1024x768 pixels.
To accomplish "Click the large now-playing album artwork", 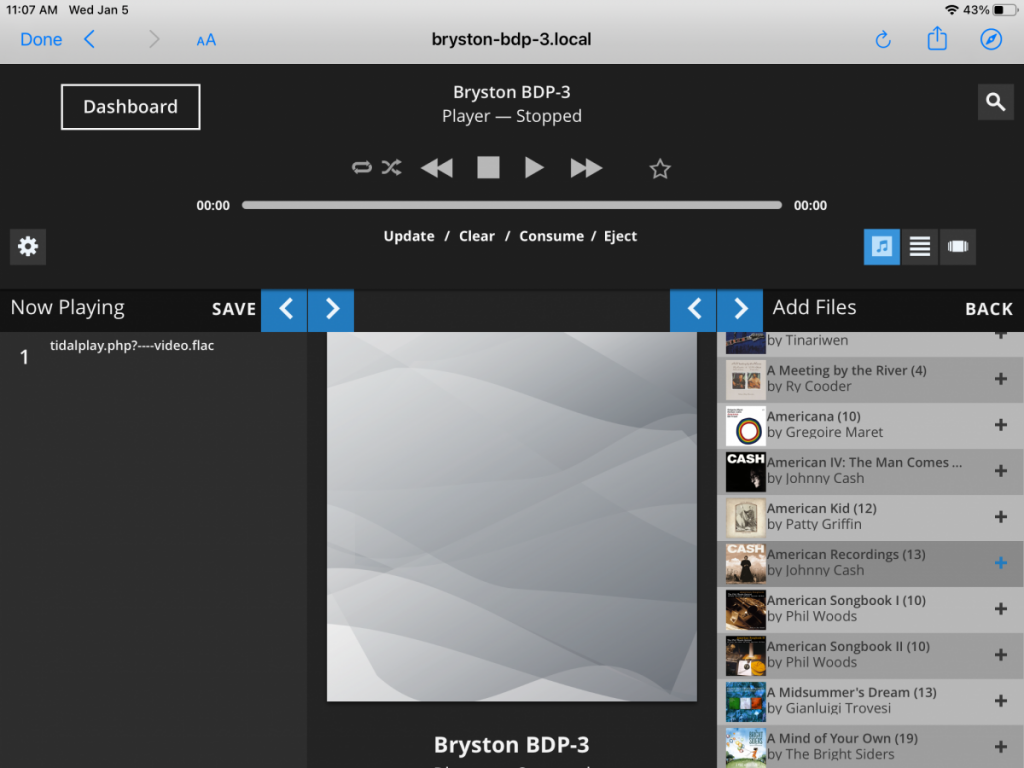I will 511,517.
